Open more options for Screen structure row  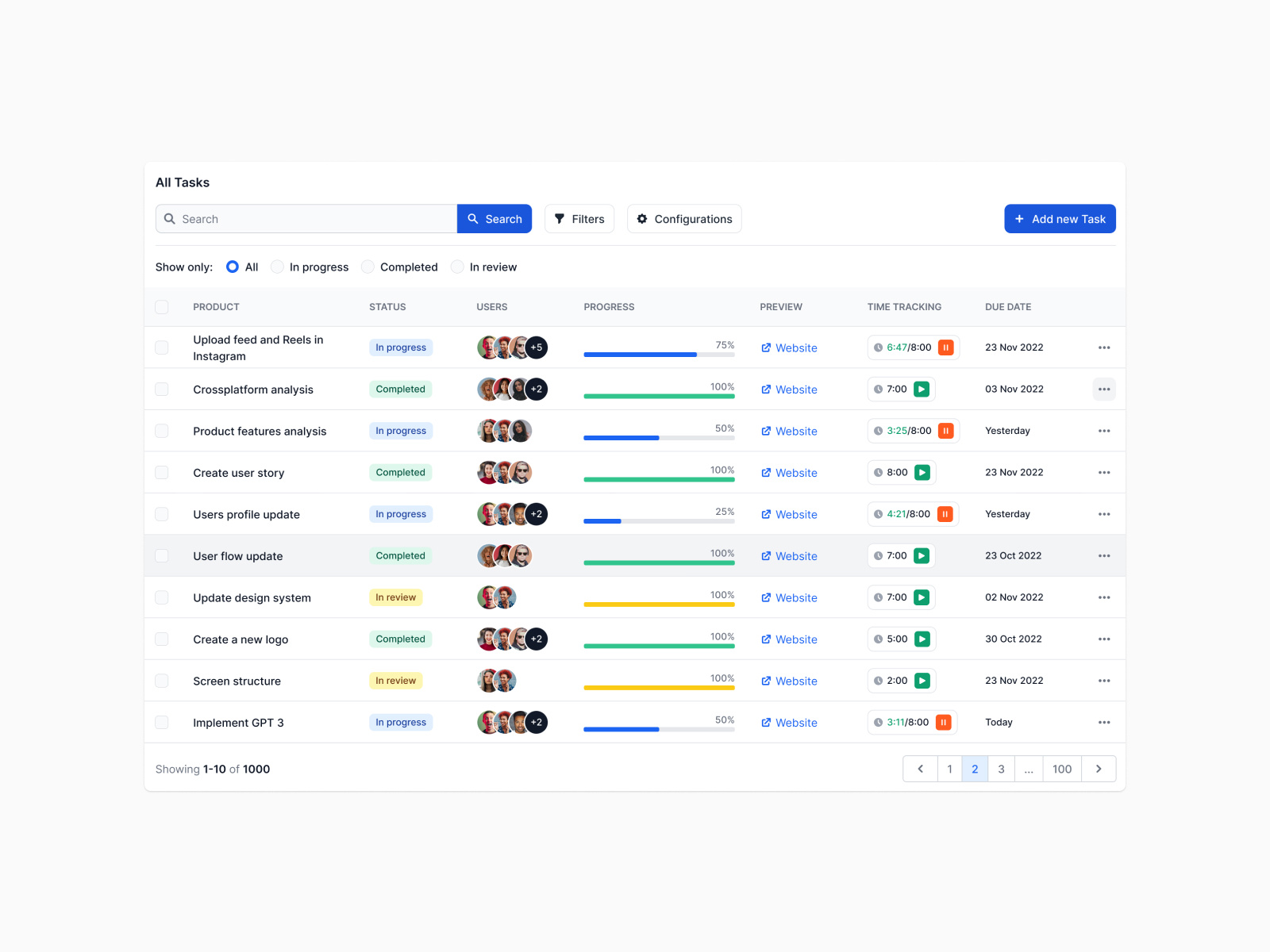(1104, 681)
